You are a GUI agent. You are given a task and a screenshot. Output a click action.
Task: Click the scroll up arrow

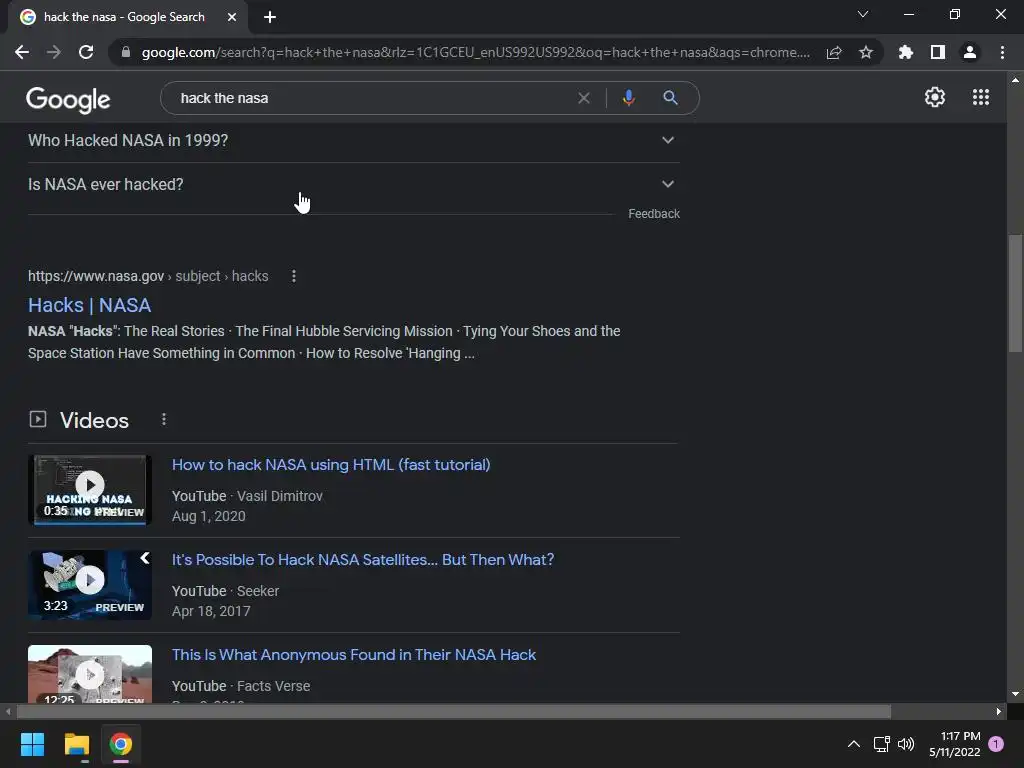(1015, 80)
